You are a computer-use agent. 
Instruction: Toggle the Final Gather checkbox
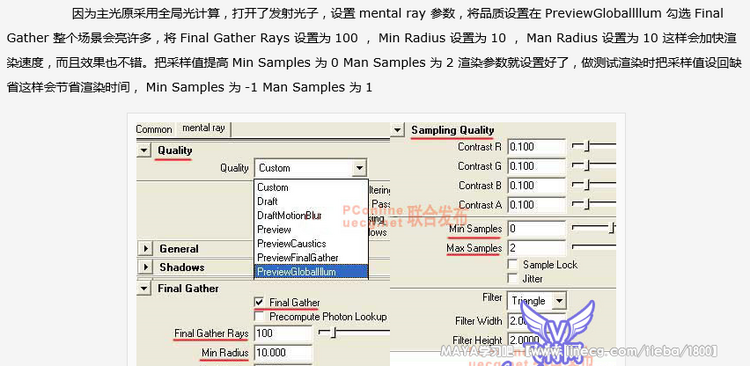point(259,302)
